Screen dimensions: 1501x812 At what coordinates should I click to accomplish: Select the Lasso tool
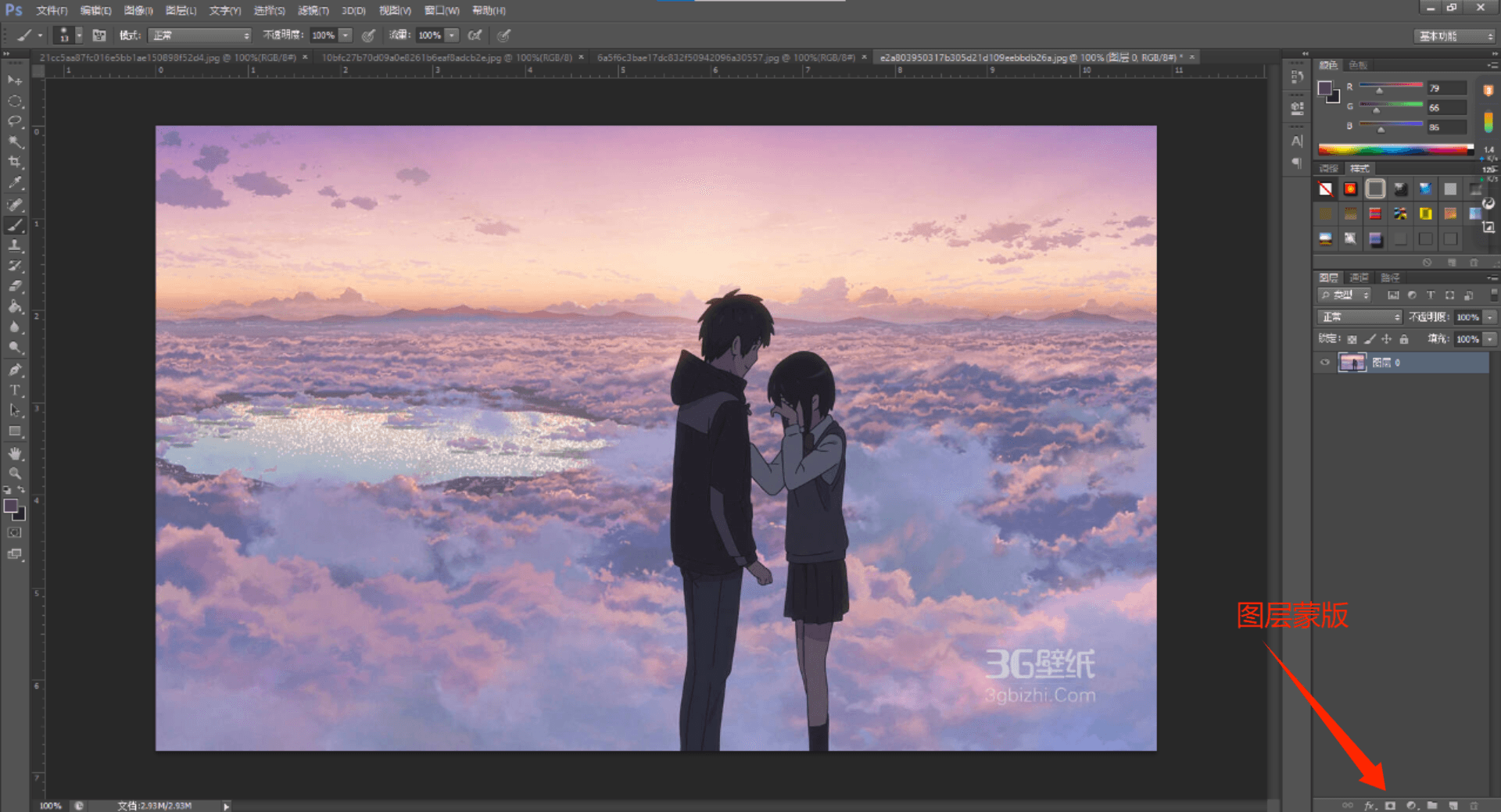(15, 121)
